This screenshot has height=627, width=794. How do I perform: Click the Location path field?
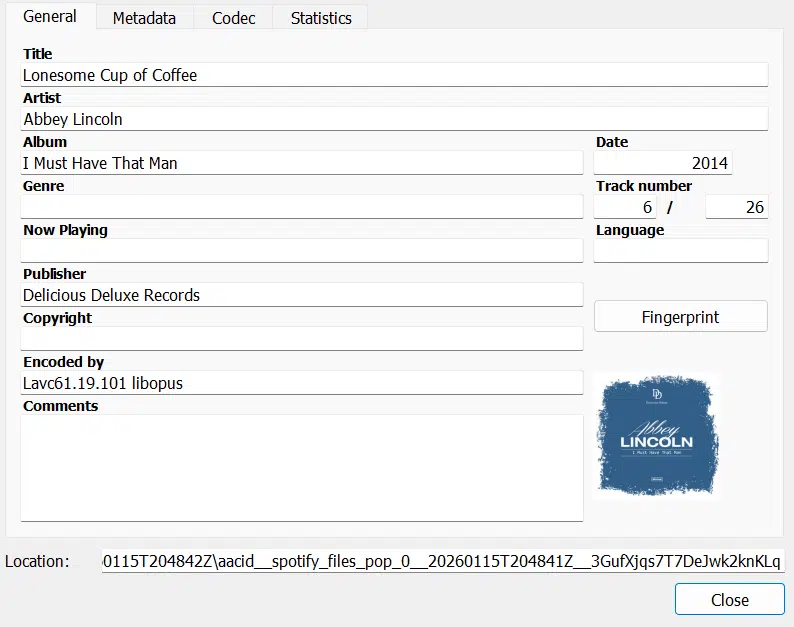(443, 561)
